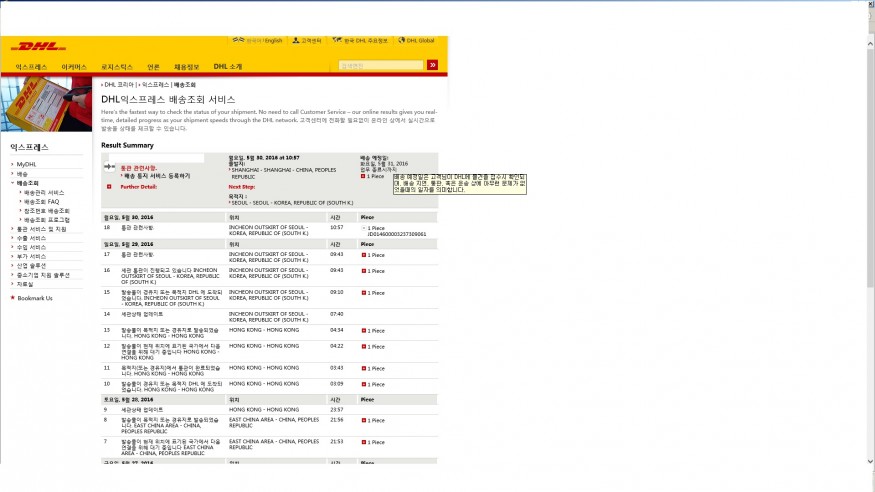This screenshot has height=492, width=875.
Task: Click the red star icon next to Bookmark Us
Action: click(x=12, y=298)
